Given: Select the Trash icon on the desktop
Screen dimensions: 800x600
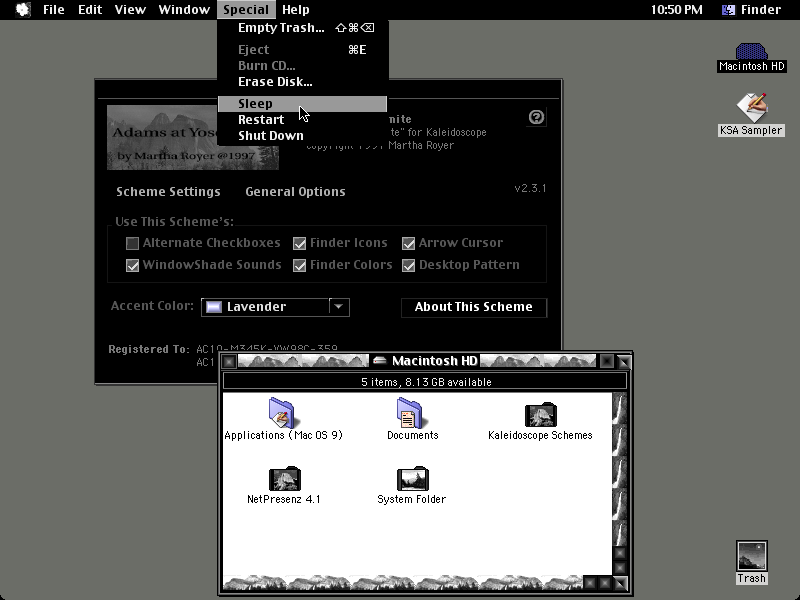Looking at the screenshot, I should pyautogui.click(x=752, y=556).
